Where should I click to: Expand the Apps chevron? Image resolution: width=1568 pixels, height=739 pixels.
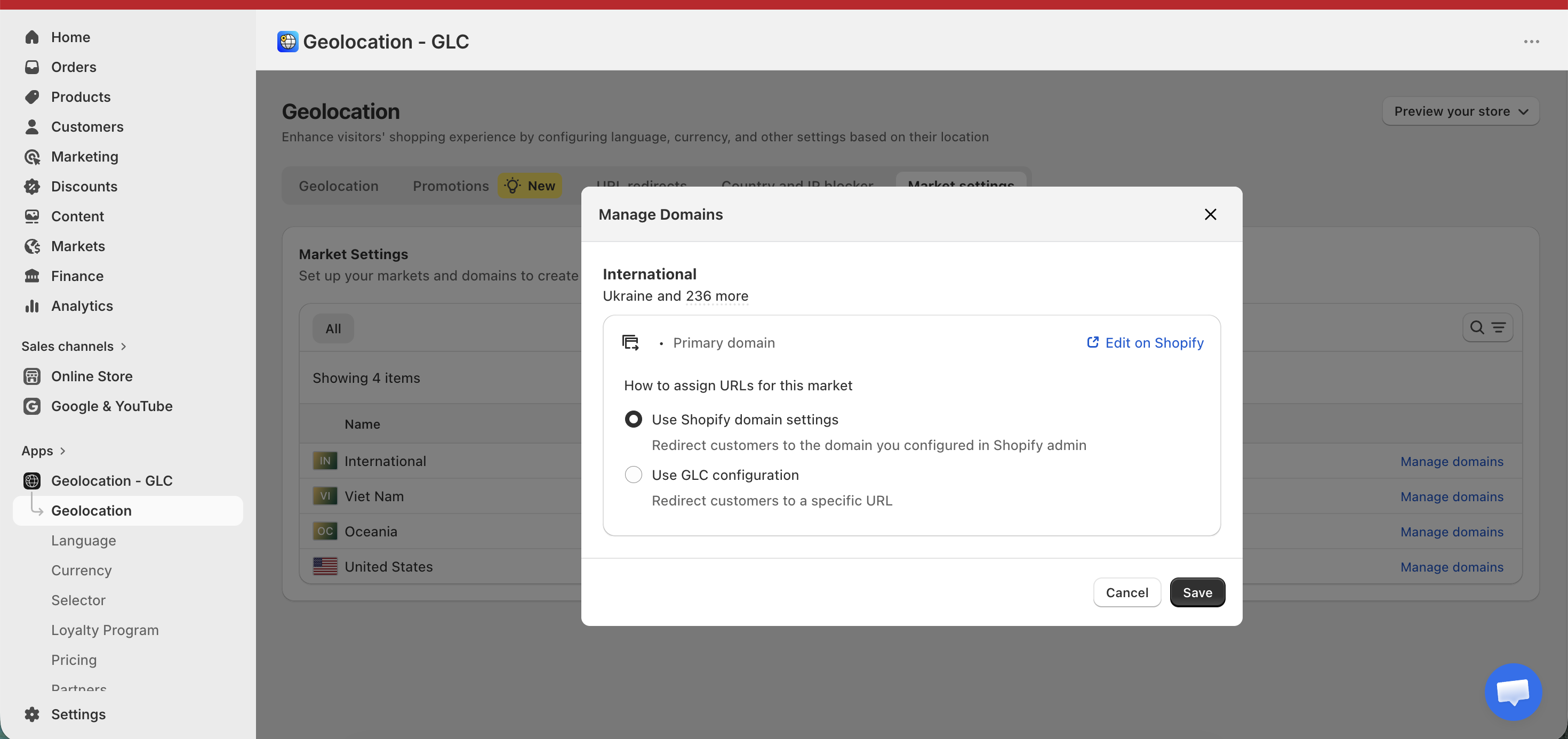pos(63,451)
